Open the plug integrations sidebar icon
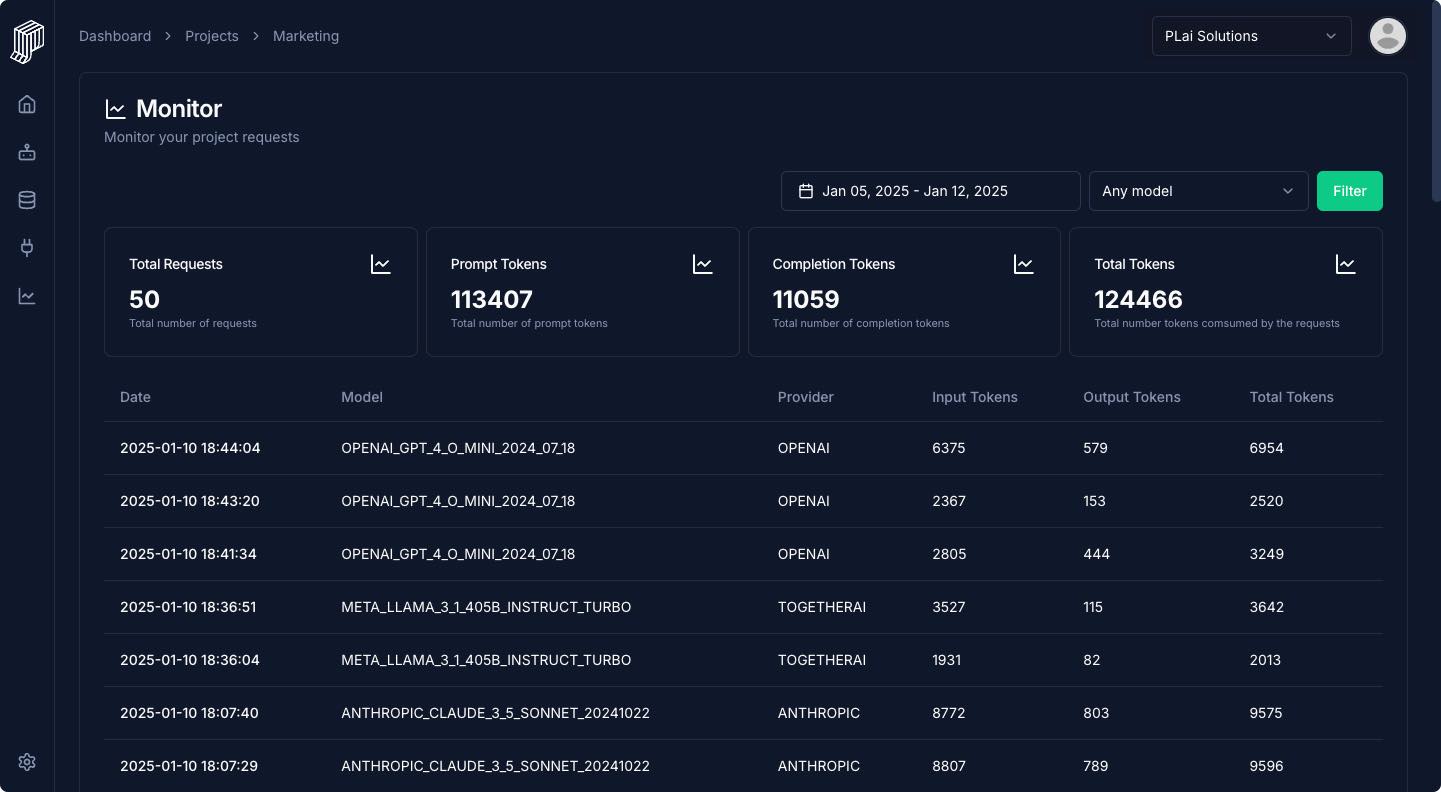 pyautogui.click(x=27, y=248)
